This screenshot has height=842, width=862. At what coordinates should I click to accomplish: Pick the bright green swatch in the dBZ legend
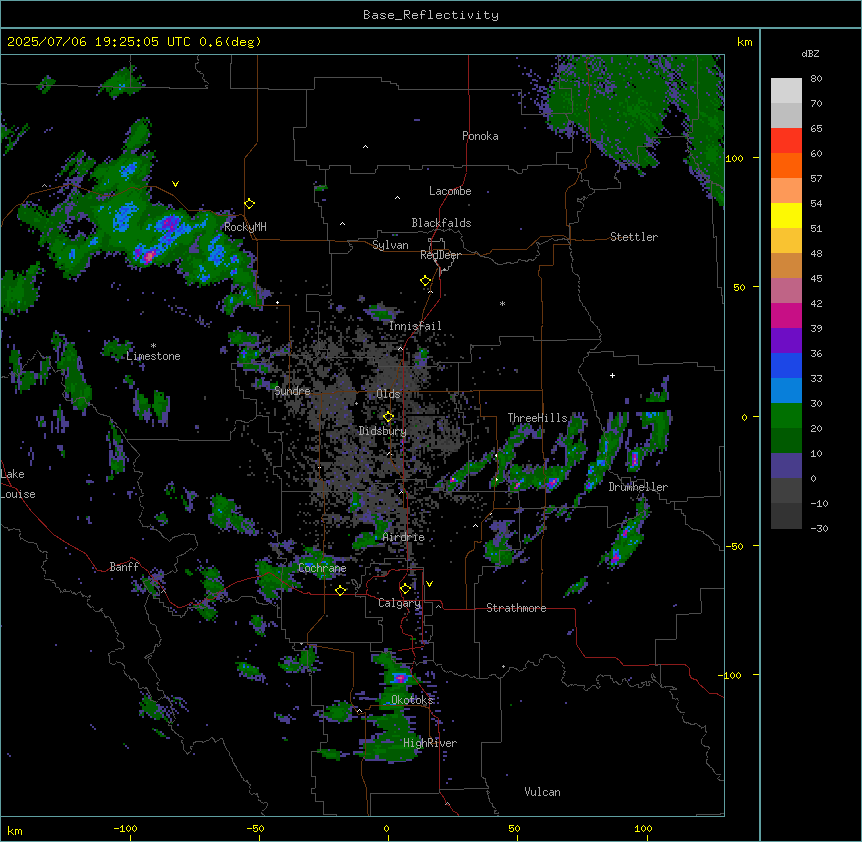click(x=786, y=416)
